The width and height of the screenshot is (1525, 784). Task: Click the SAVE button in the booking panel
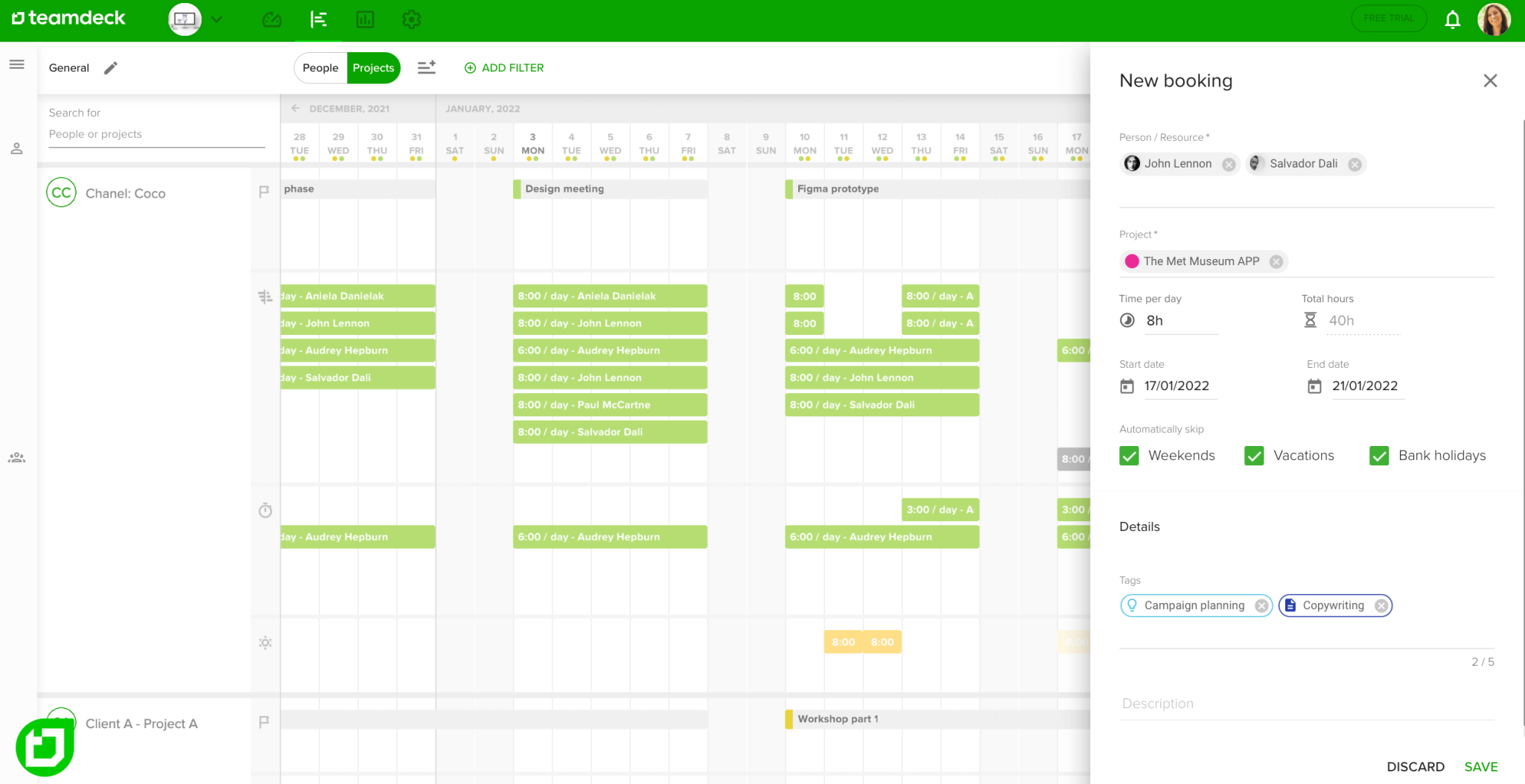point(1480,766)
